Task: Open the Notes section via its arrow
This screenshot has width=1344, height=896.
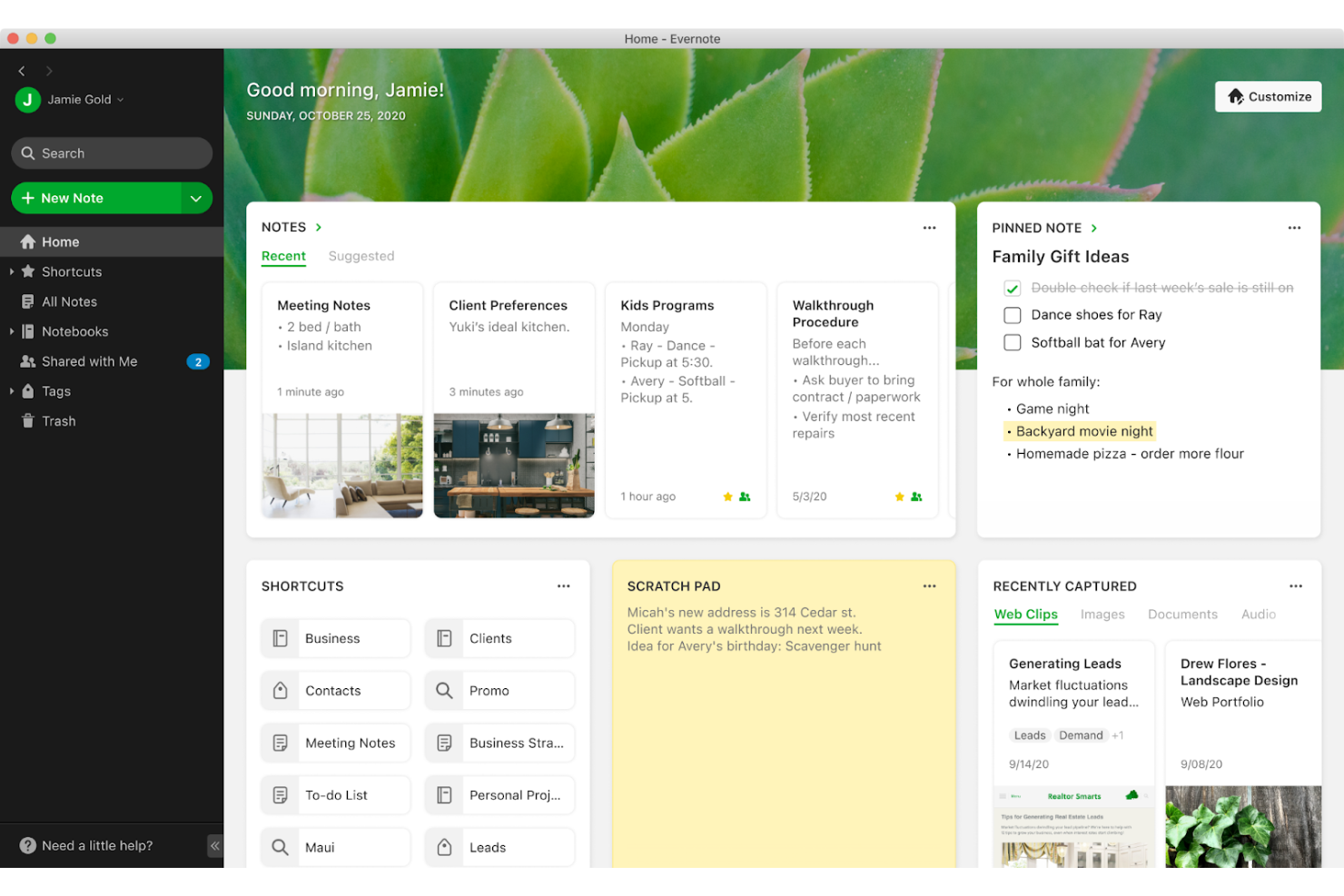Action: (319, 228)
